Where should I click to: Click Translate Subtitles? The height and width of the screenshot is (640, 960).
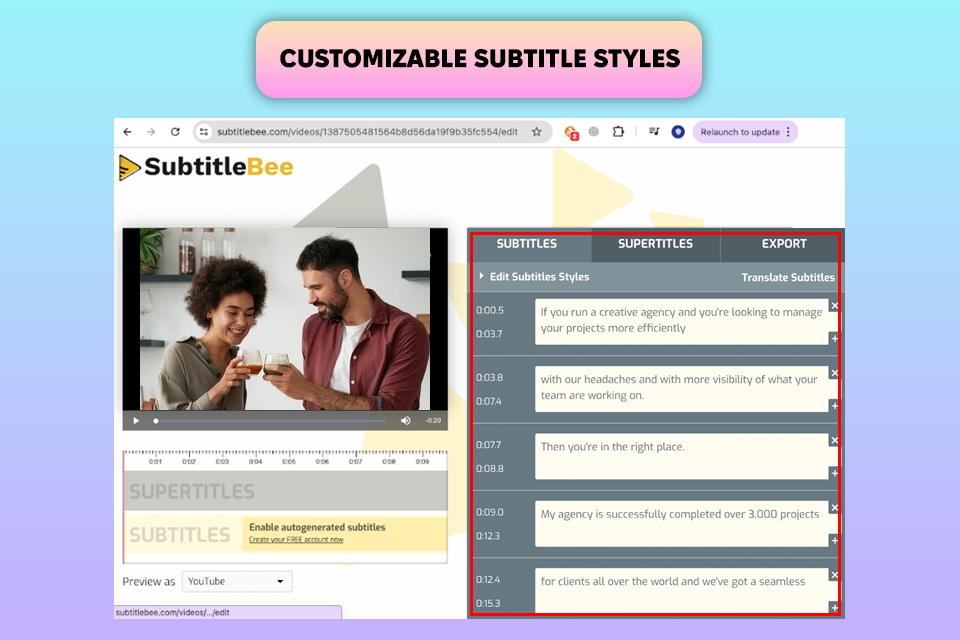tap(788, 277)
